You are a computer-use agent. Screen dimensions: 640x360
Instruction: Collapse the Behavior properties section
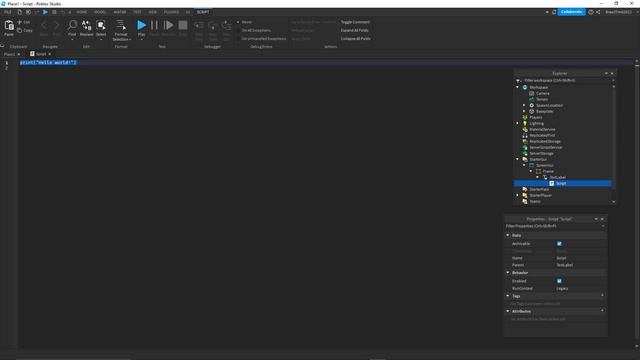click(x=508, y=272)
